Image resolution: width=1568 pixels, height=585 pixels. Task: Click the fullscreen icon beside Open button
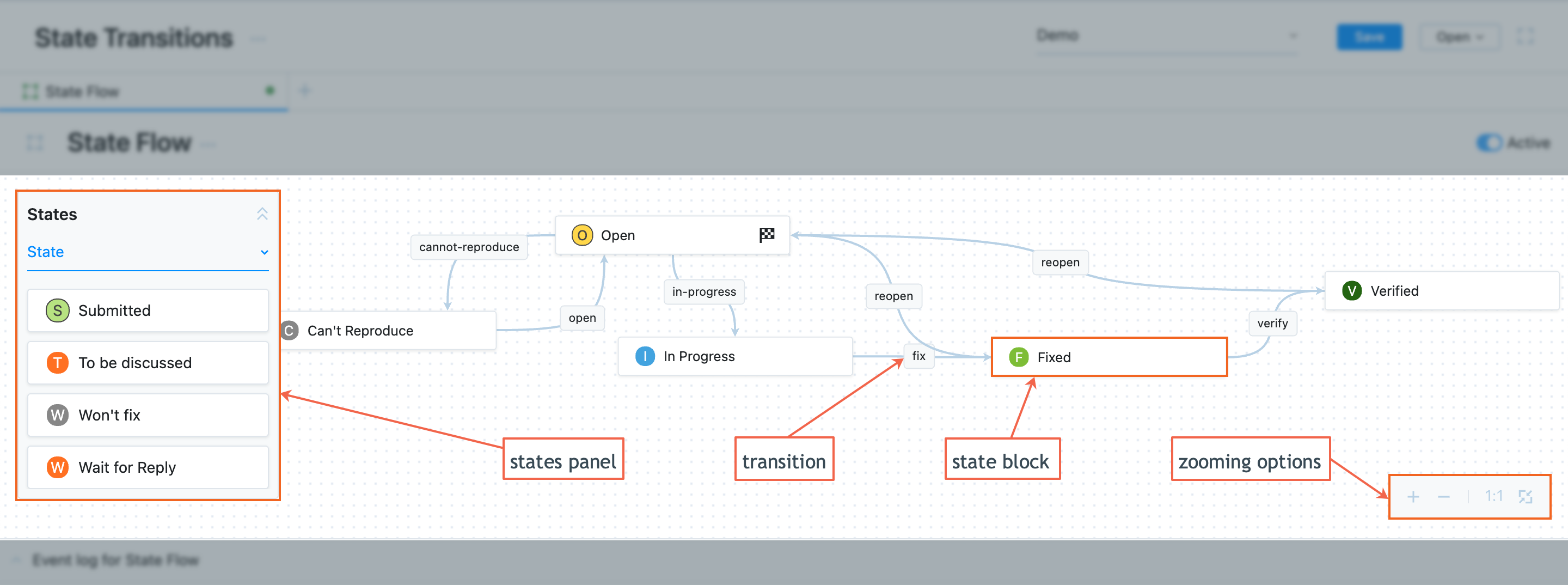point(1525,36)
